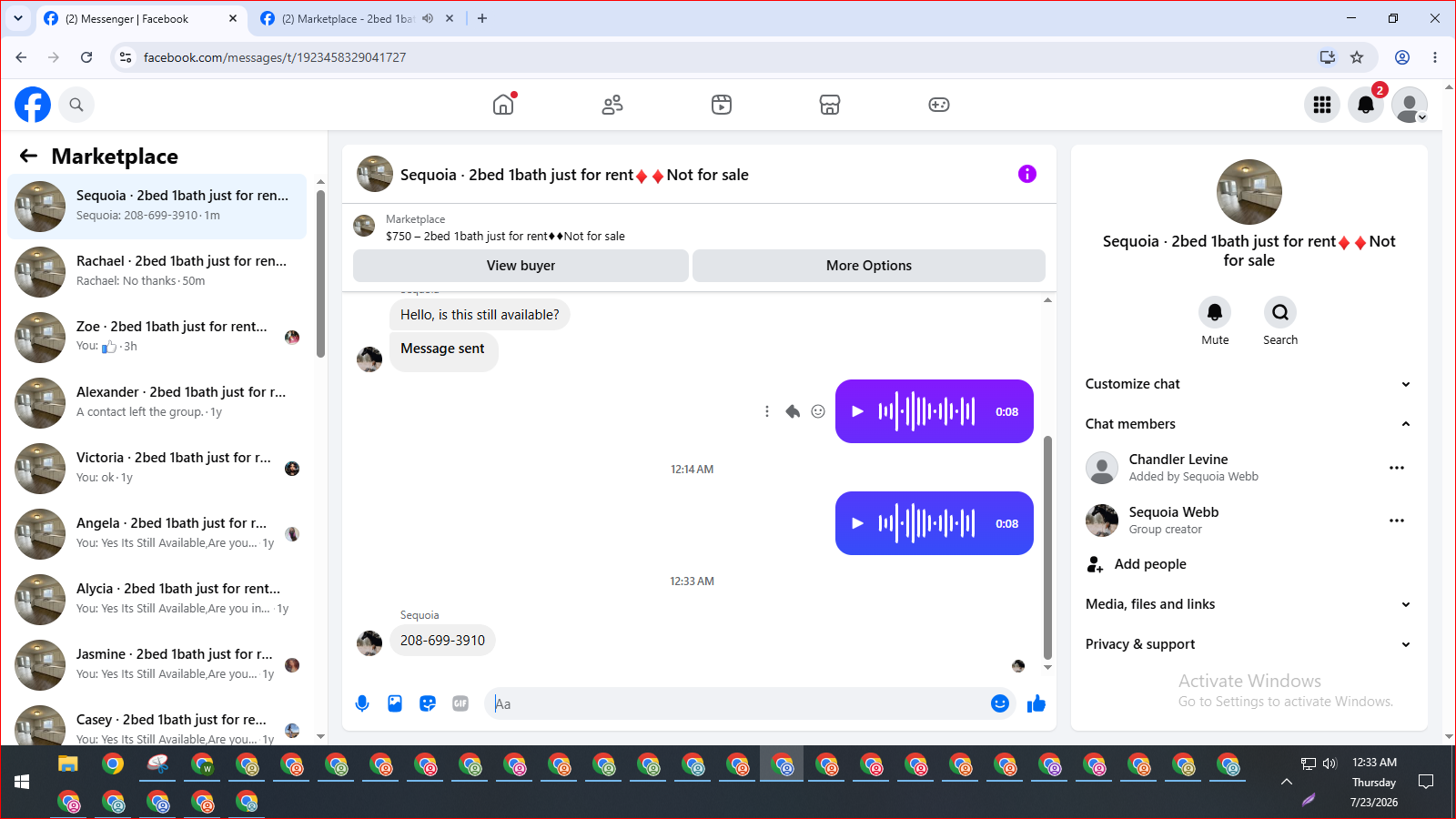Click View buyer button
This screenshot has height=819, width=1456.
[x=521, y=266]
